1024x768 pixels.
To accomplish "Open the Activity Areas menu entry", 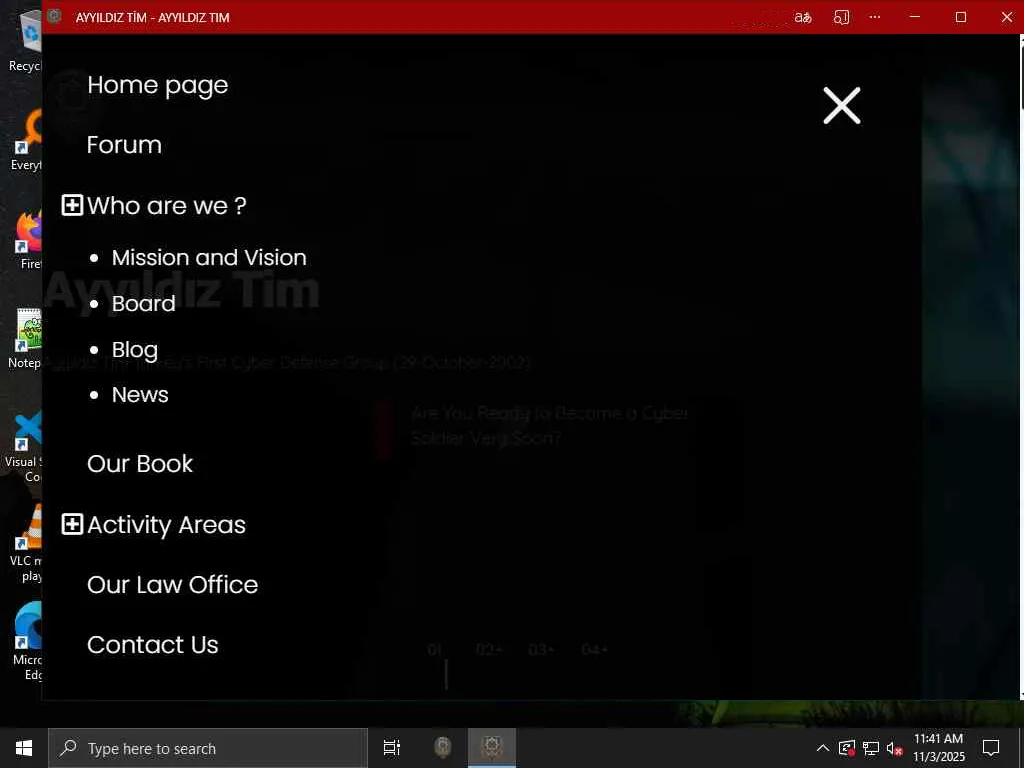I will point(166,525).
